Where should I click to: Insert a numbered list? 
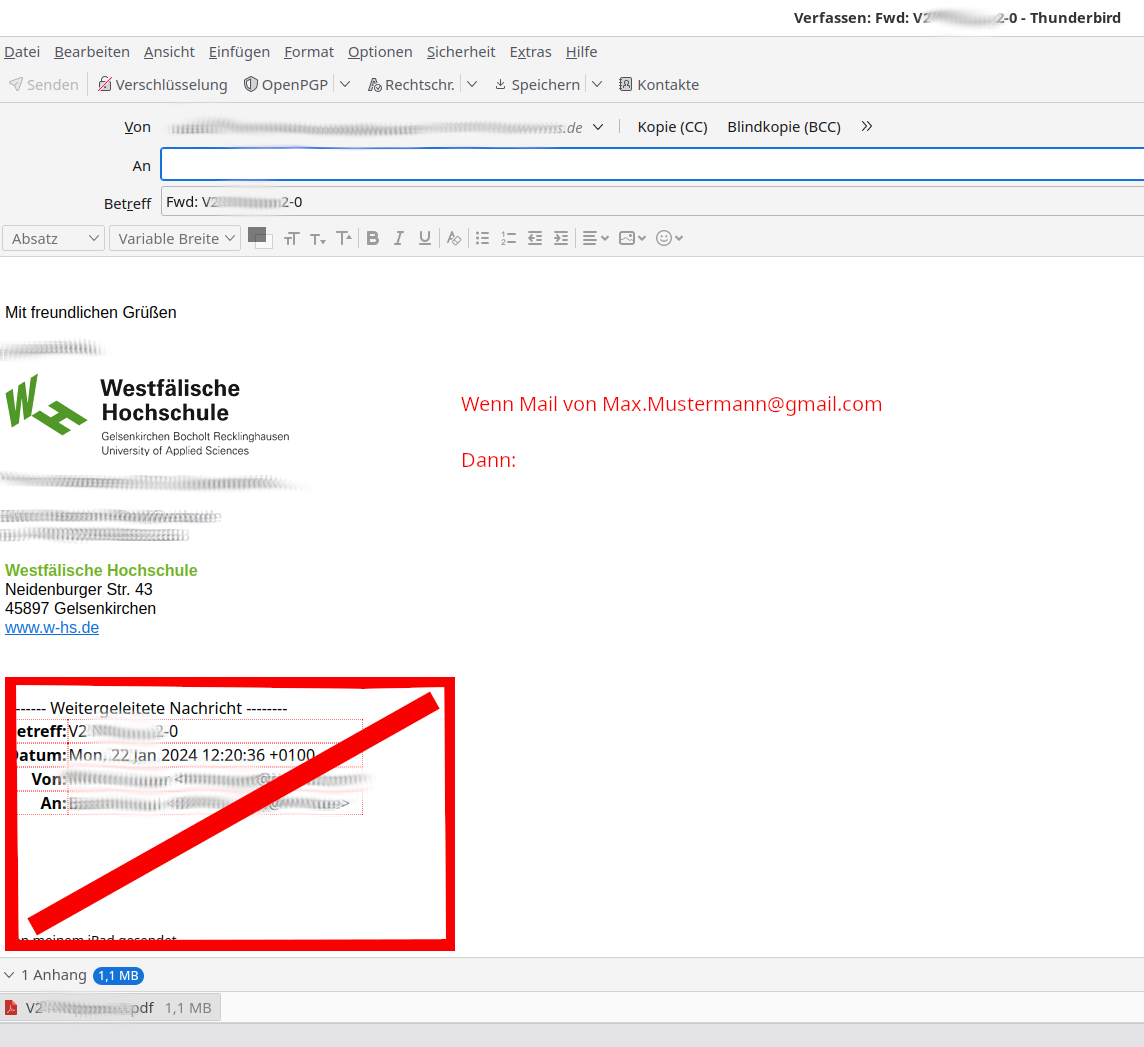point(509,238)
